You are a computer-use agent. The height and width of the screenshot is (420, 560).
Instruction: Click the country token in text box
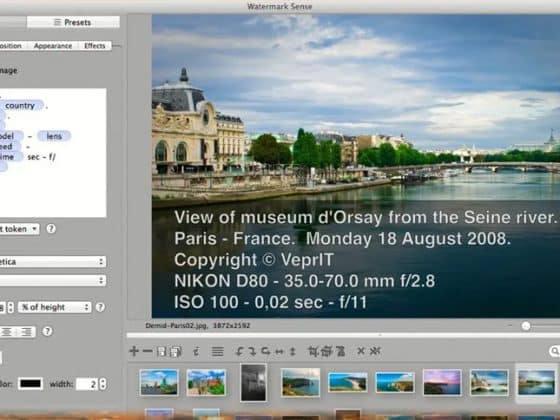tap(22, 105)
